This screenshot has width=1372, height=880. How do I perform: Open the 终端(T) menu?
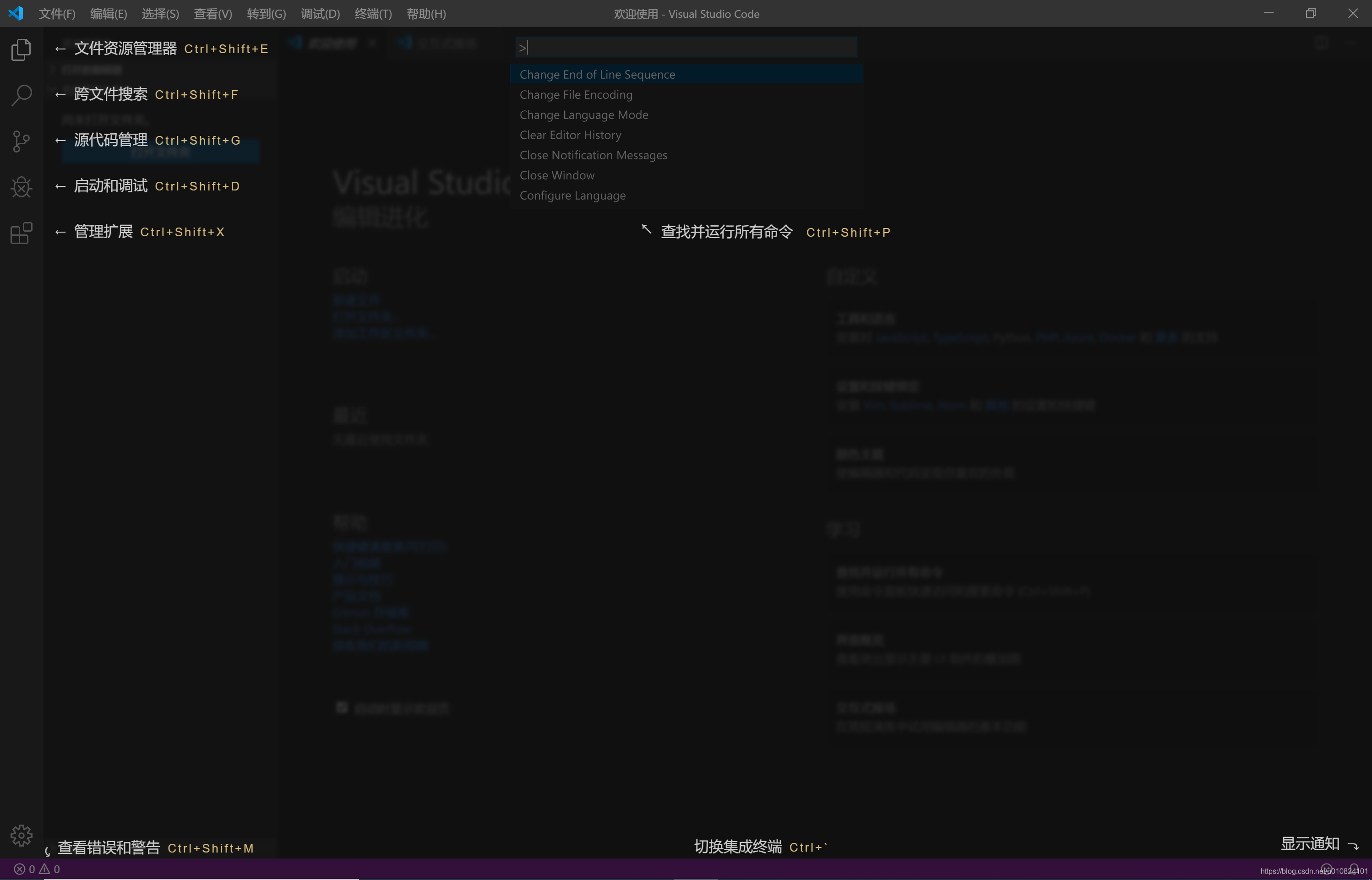[373, 14]
